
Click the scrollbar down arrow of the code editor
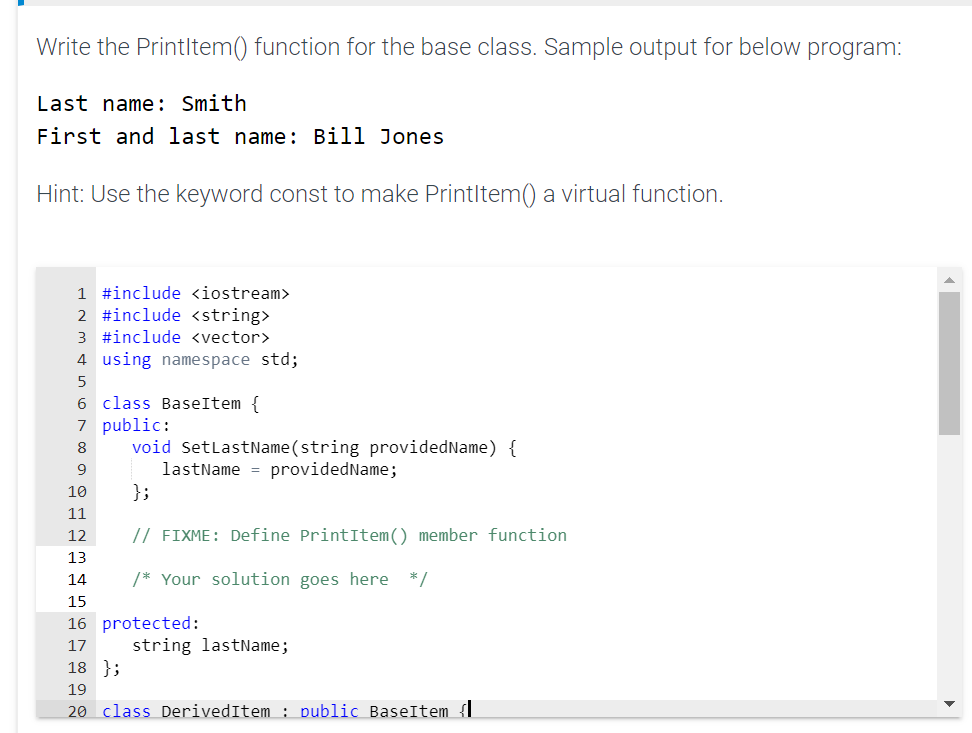[949, 702]
